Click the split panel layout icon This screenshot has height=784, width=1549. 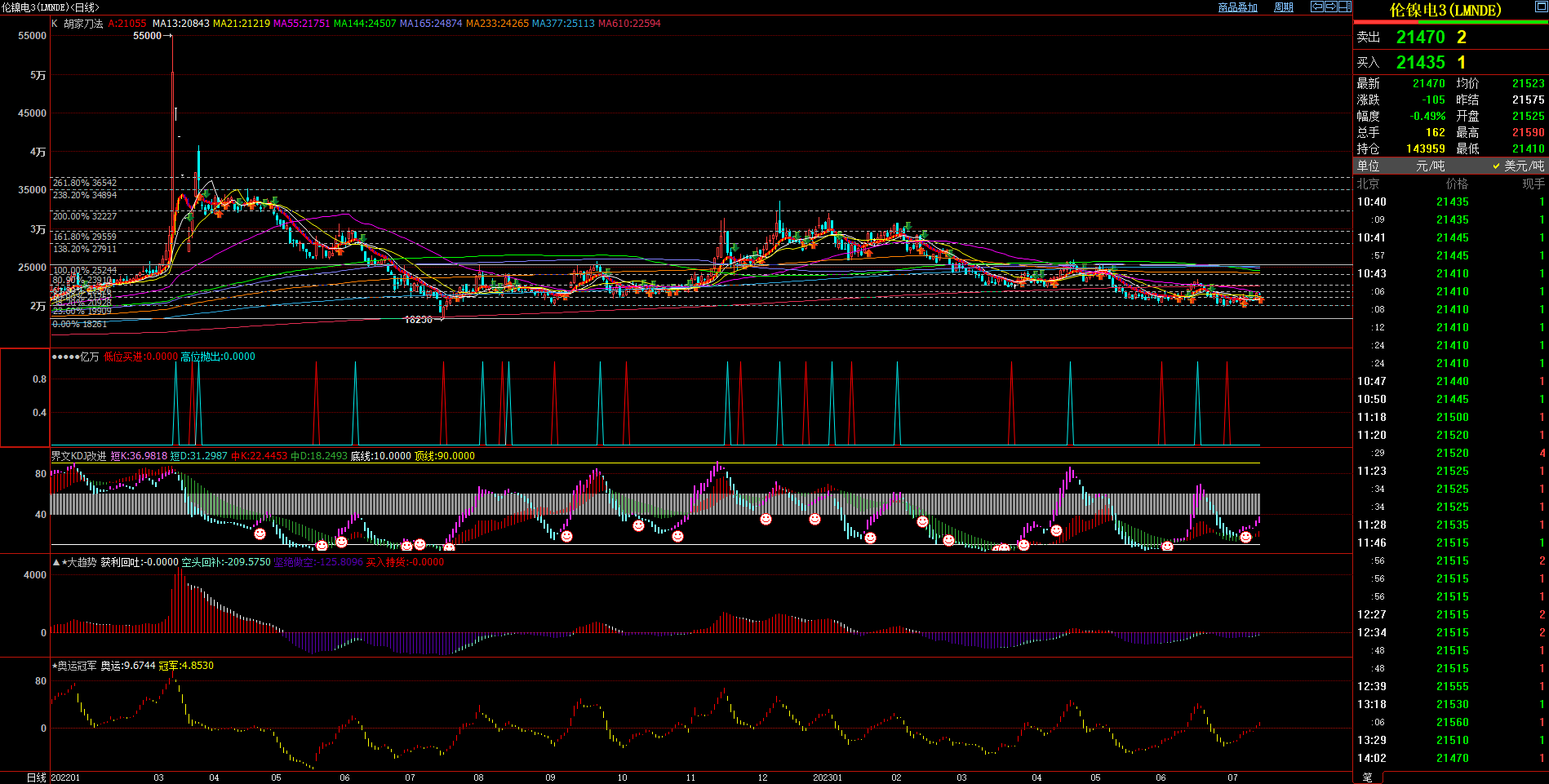pos(1345,7)
